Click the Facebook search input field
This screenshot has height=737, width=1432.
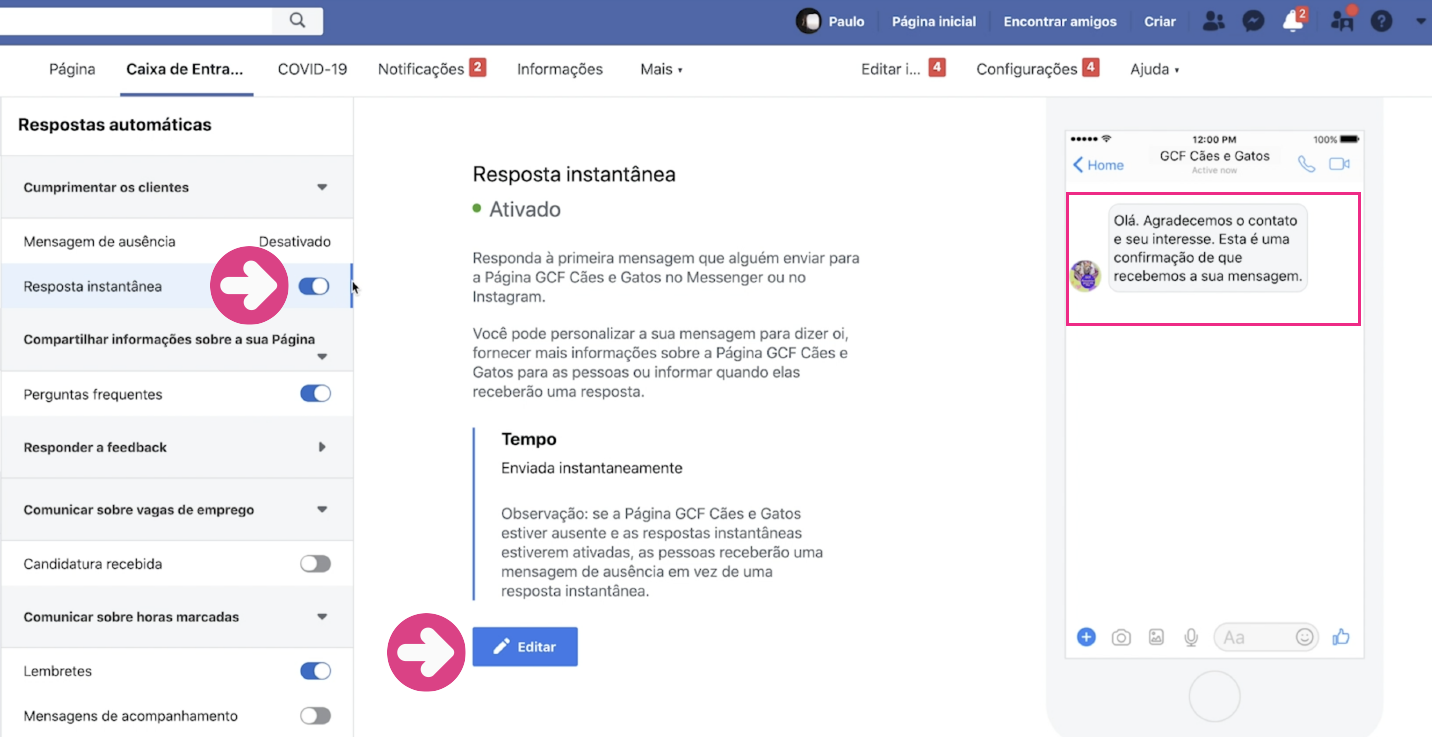pyautogui.click(x=135, y=20)
